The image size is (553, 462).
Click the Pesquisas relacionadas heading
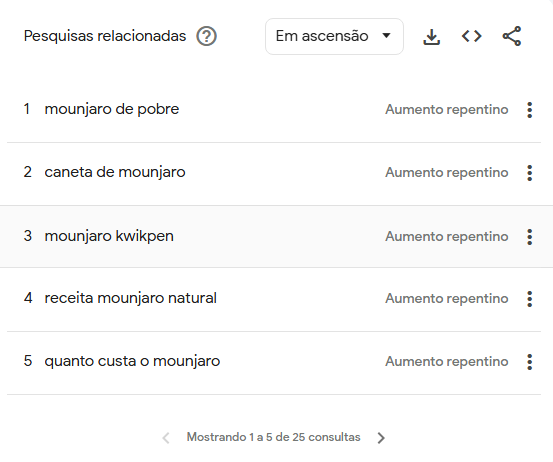pyautogui.click(x=105, y=36)
